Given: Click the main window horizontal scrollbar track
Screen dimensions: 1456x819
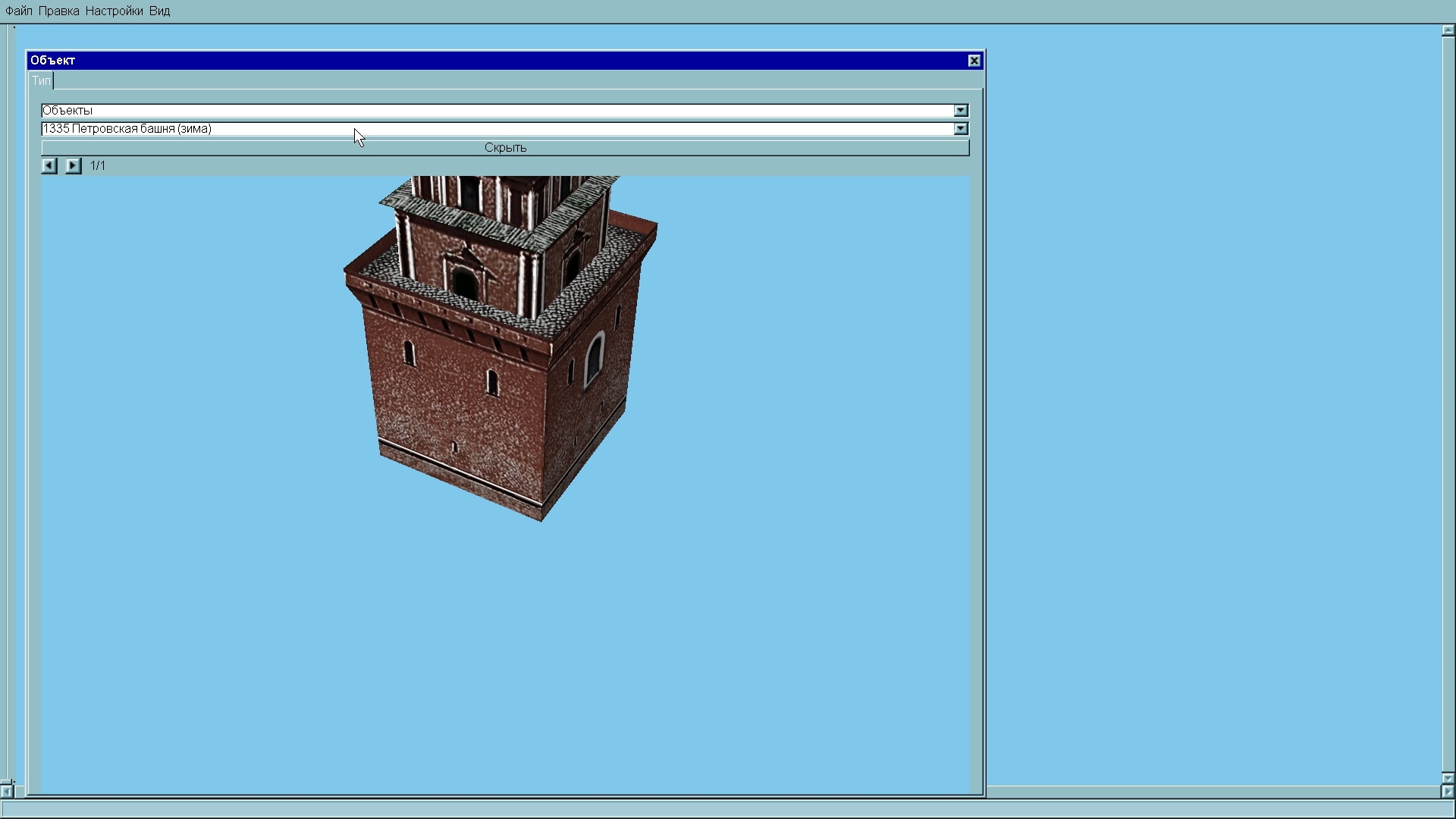Looking at the screenshot, I should tap(1213, 792).
